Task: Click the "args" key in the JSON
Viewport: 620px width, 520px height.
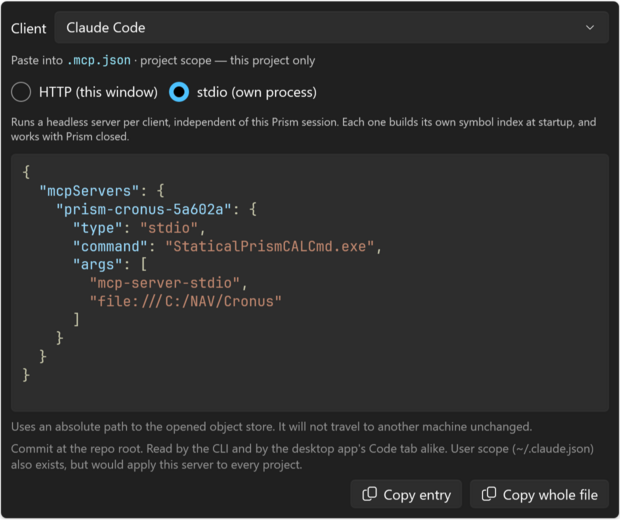Action: point(97,265)
